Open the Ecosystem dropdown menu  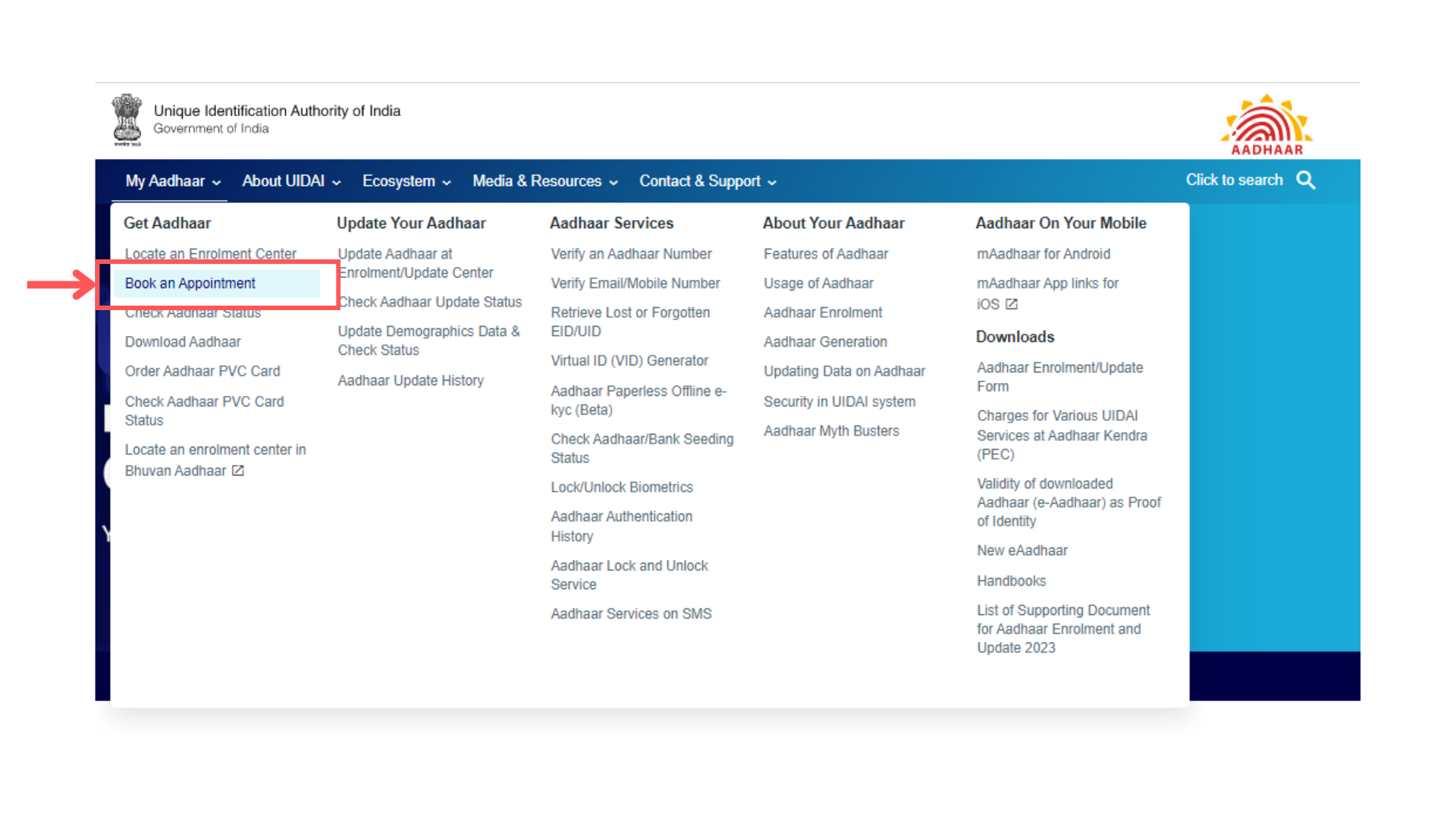tap(406, 181)
